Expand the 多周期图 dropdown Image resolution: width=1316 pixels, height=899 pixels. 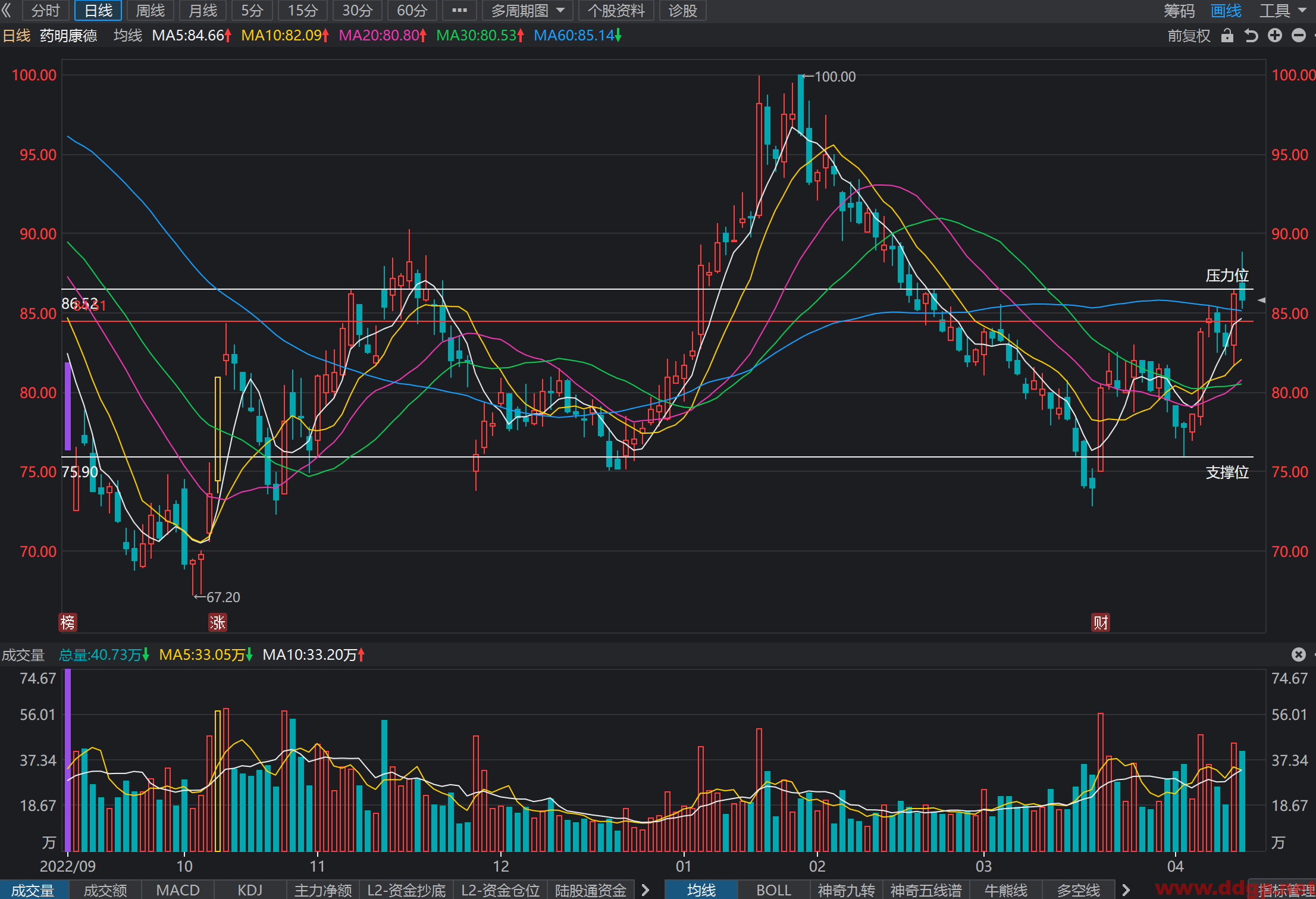point(528,10)
